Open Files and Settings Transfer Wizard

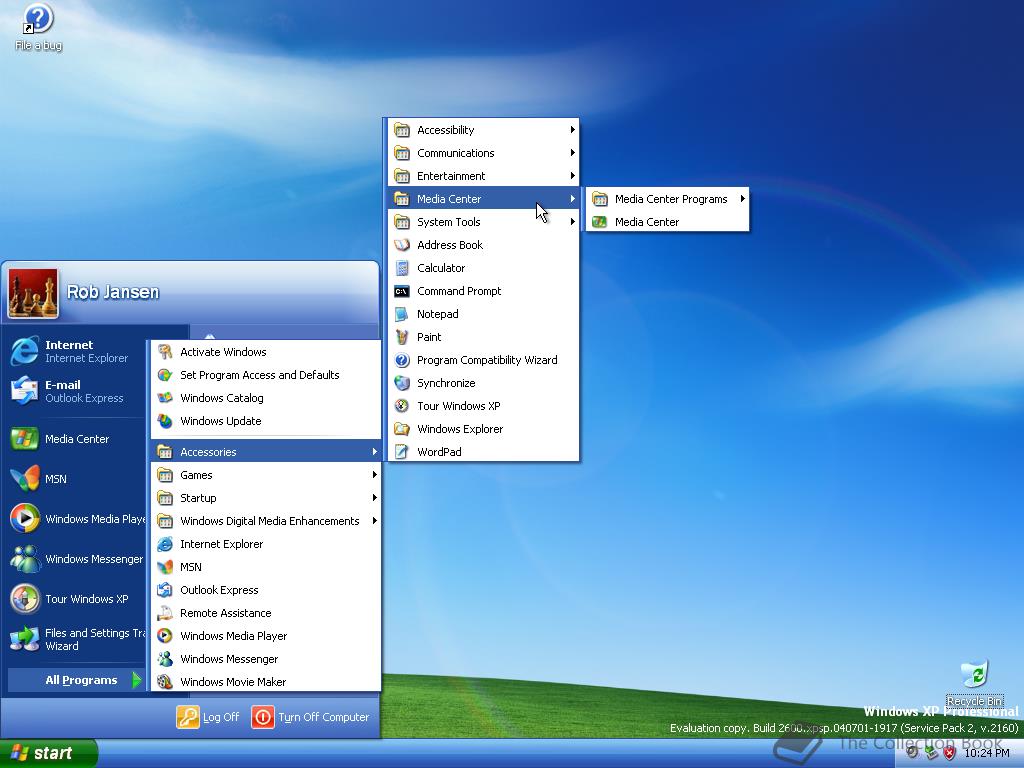[x=76, y=639]
